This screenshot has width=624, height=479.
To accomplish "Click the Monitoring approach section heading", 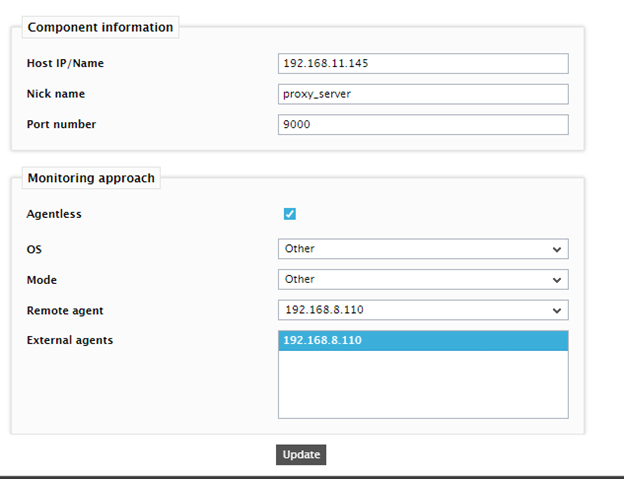I will [x=91, y=178].
